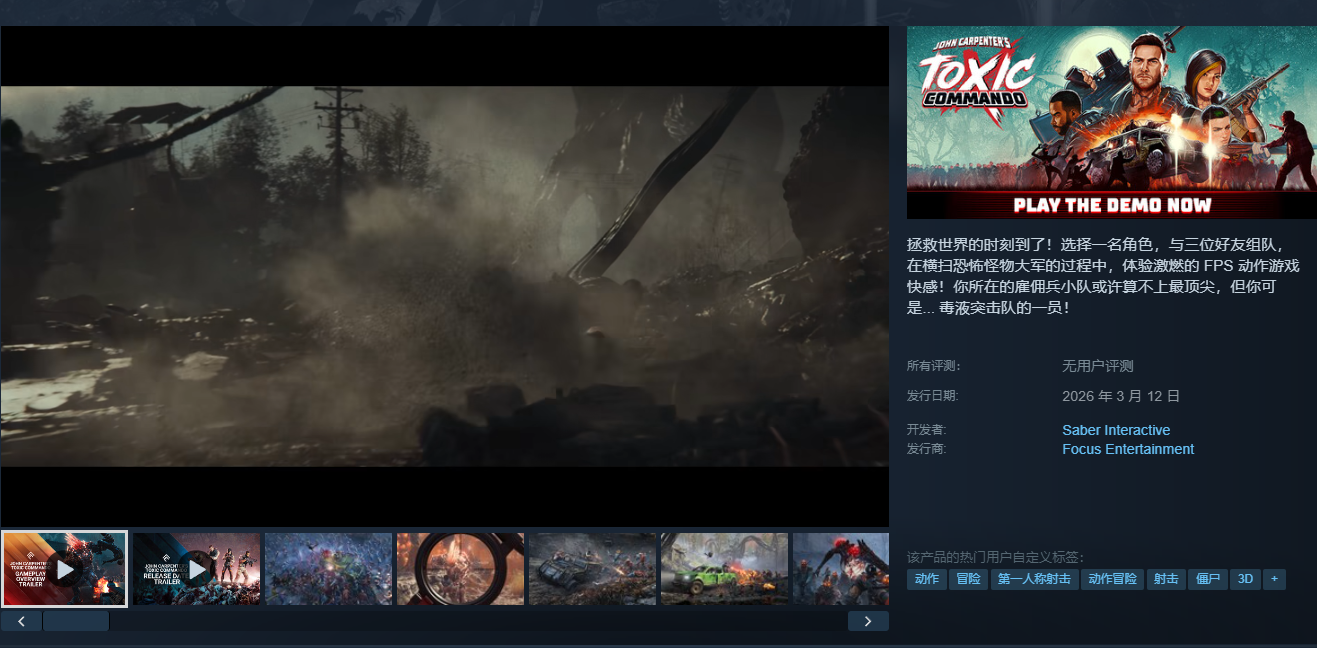
Task: Click the thumbnail strip scrollbar handle
Action: [x=76, y=621]
